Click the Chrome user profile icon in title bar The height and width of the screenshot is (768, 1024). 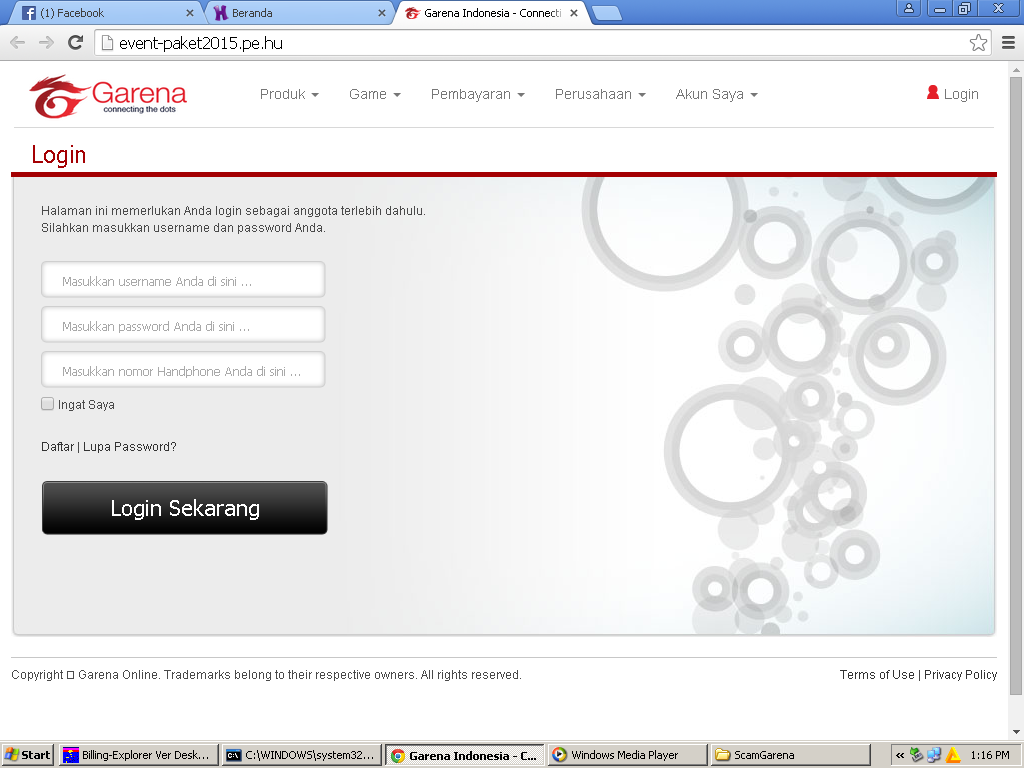pos(908,8)
